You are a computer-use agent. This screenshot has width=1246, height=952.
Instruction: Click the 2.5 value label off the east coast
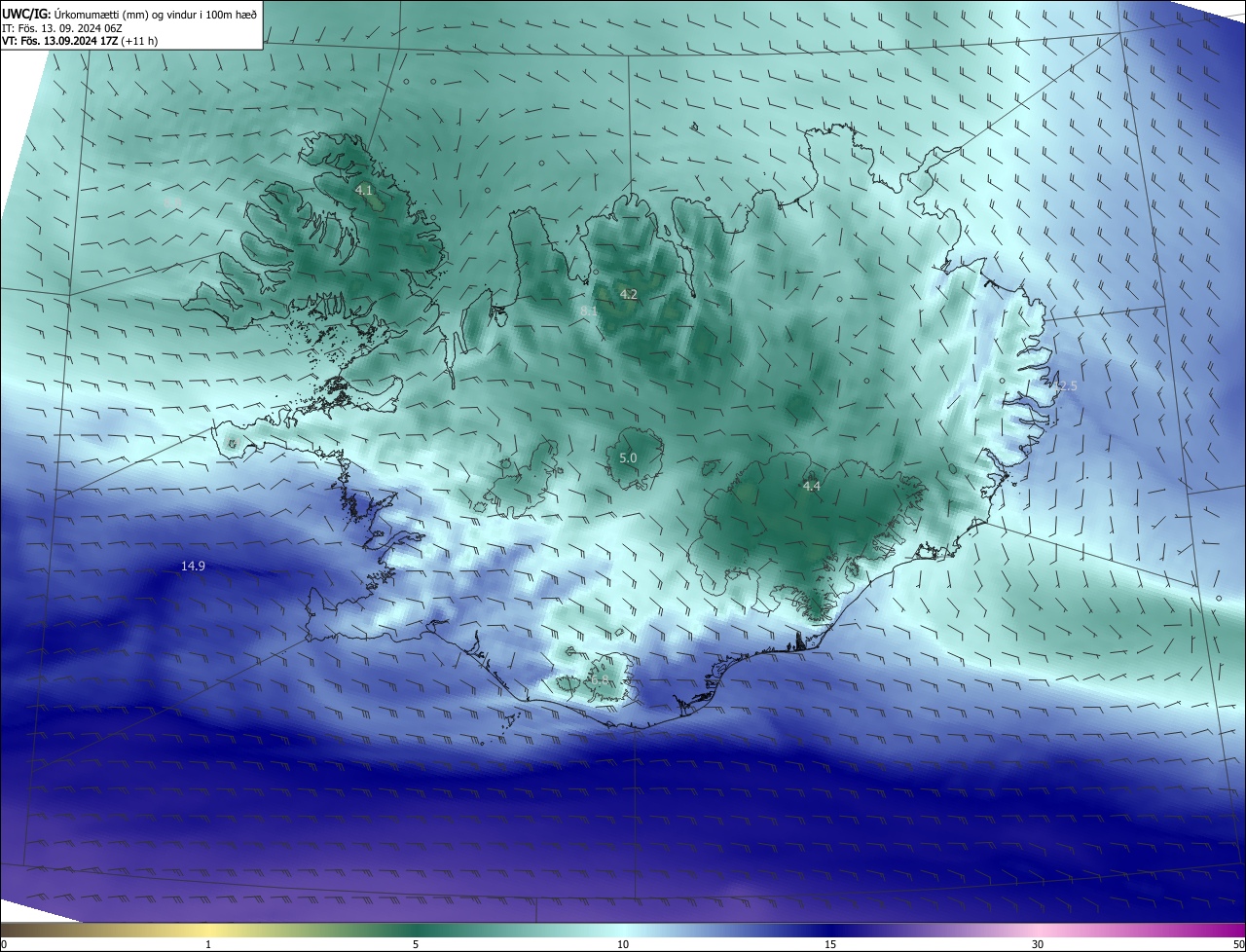[x=1068, y=386]
